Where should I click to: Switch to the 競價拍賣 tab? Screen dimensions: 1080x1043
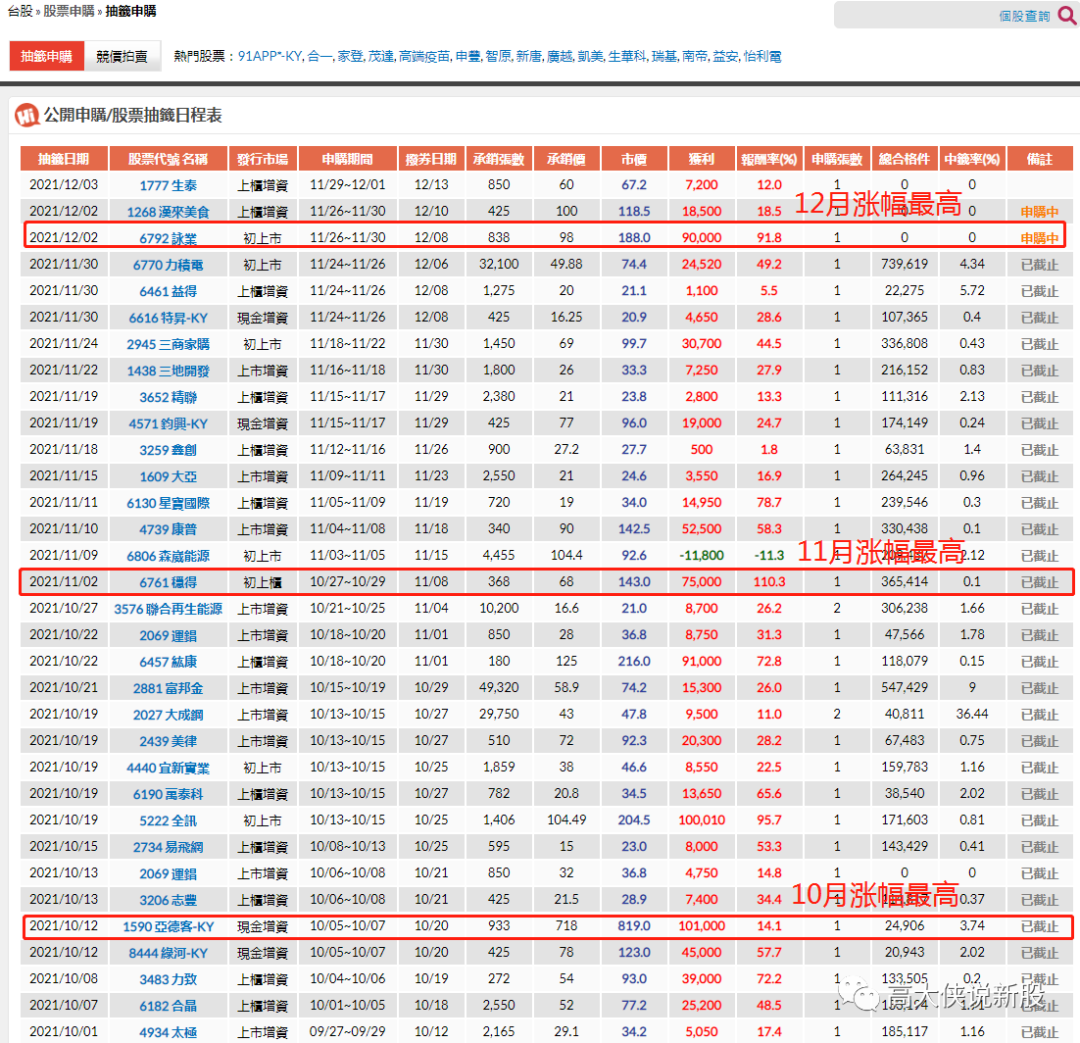(x=122, y=57)
